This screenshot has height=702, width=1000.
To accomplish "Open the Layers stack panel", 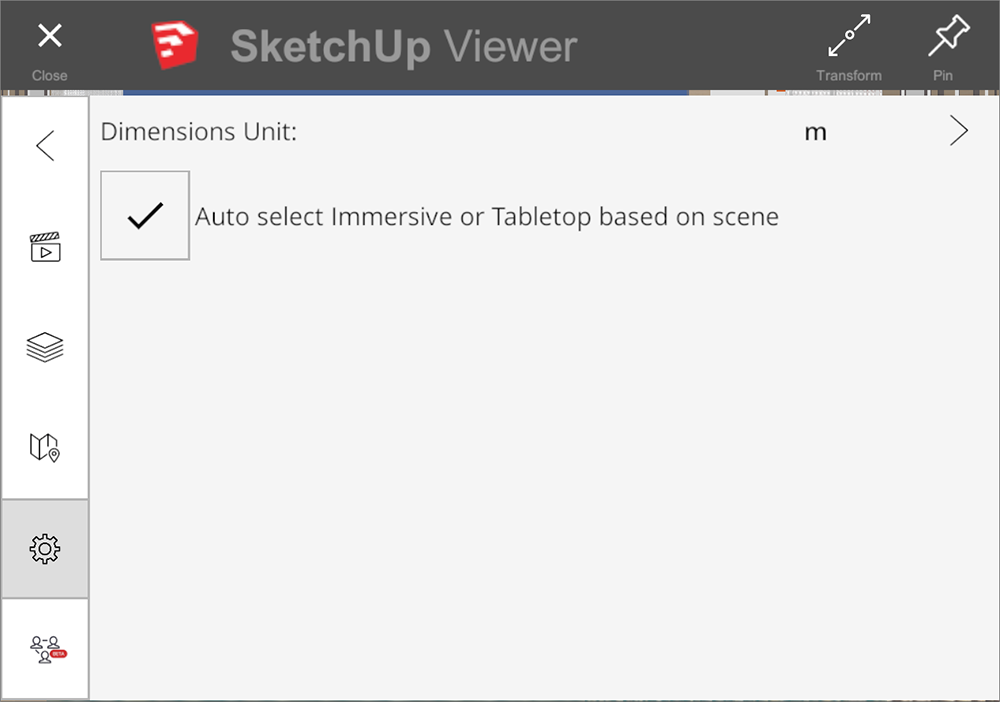I will [x=45, y=347].
